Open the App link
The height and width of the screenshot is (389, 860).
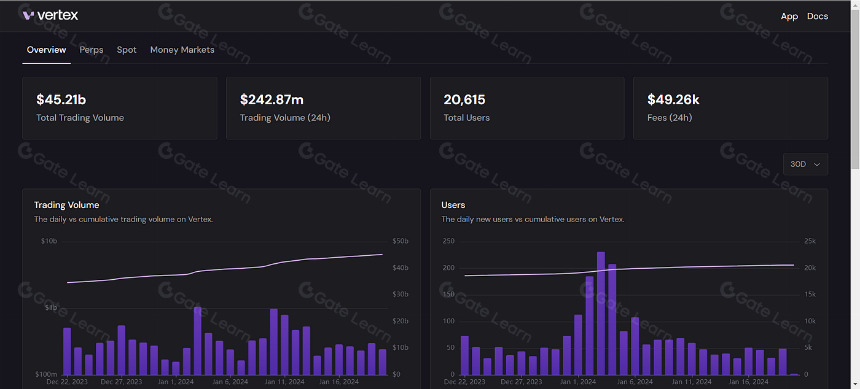[x=789, y=16]
